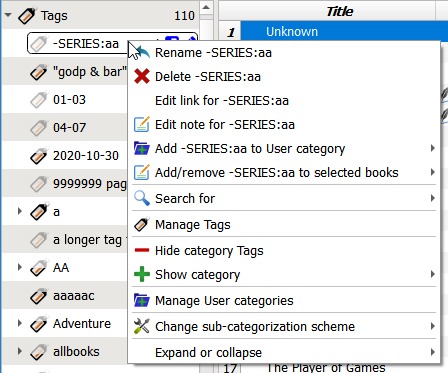448x373 pixels.
Task: Select the -SERIES:aa tag row
Action: [78, 43]
